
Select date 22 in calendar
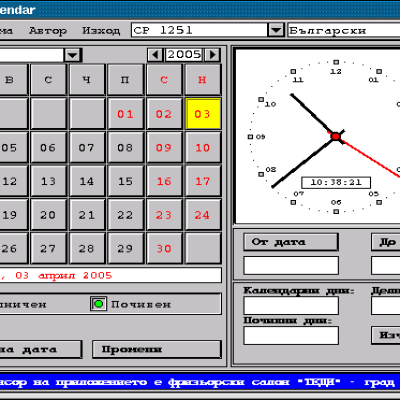125,215
